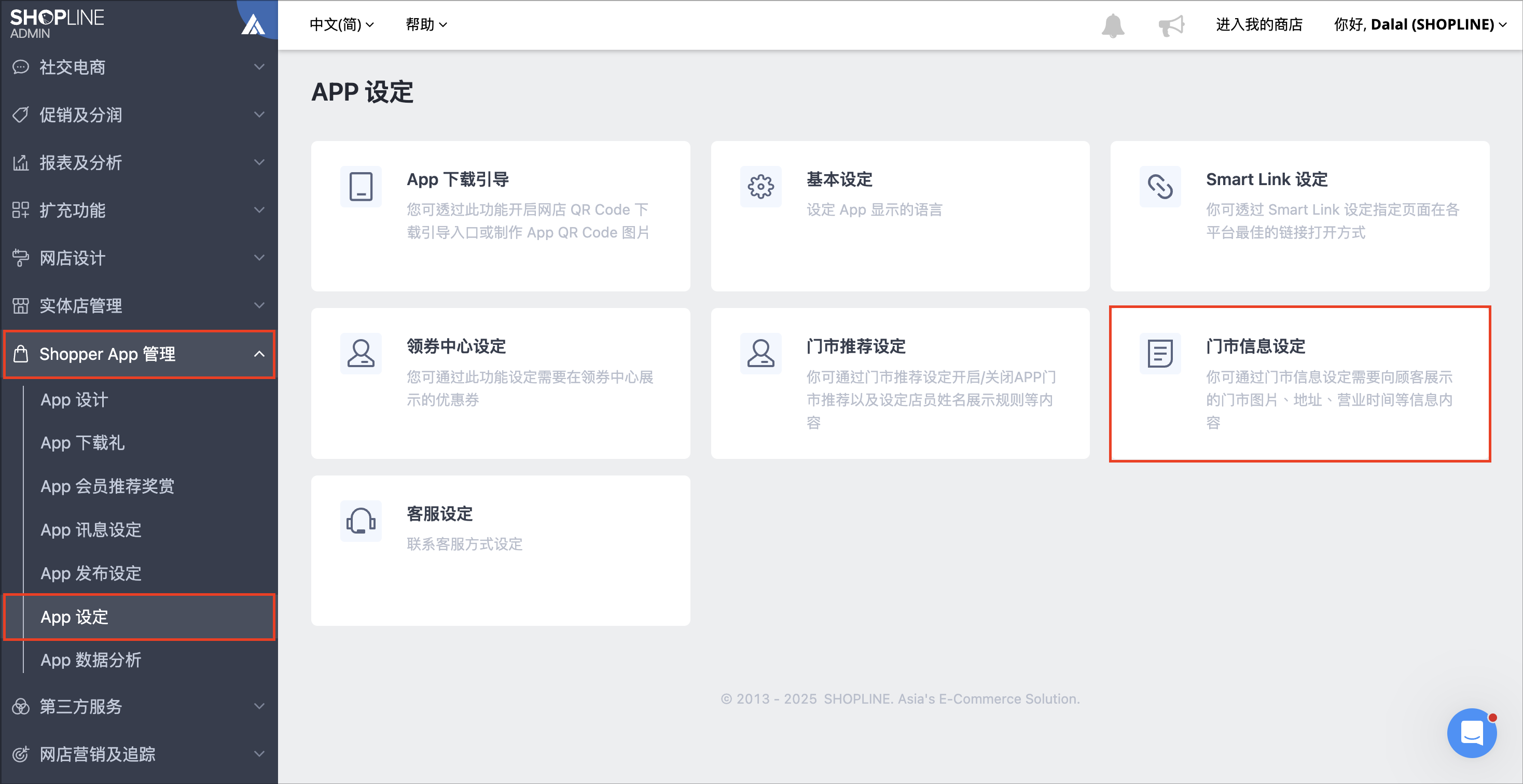Image resolution: width=1523 pixels, height=784 pixels.
Task: Click the 领券中心设定 person icon
Action: (361, 353)
